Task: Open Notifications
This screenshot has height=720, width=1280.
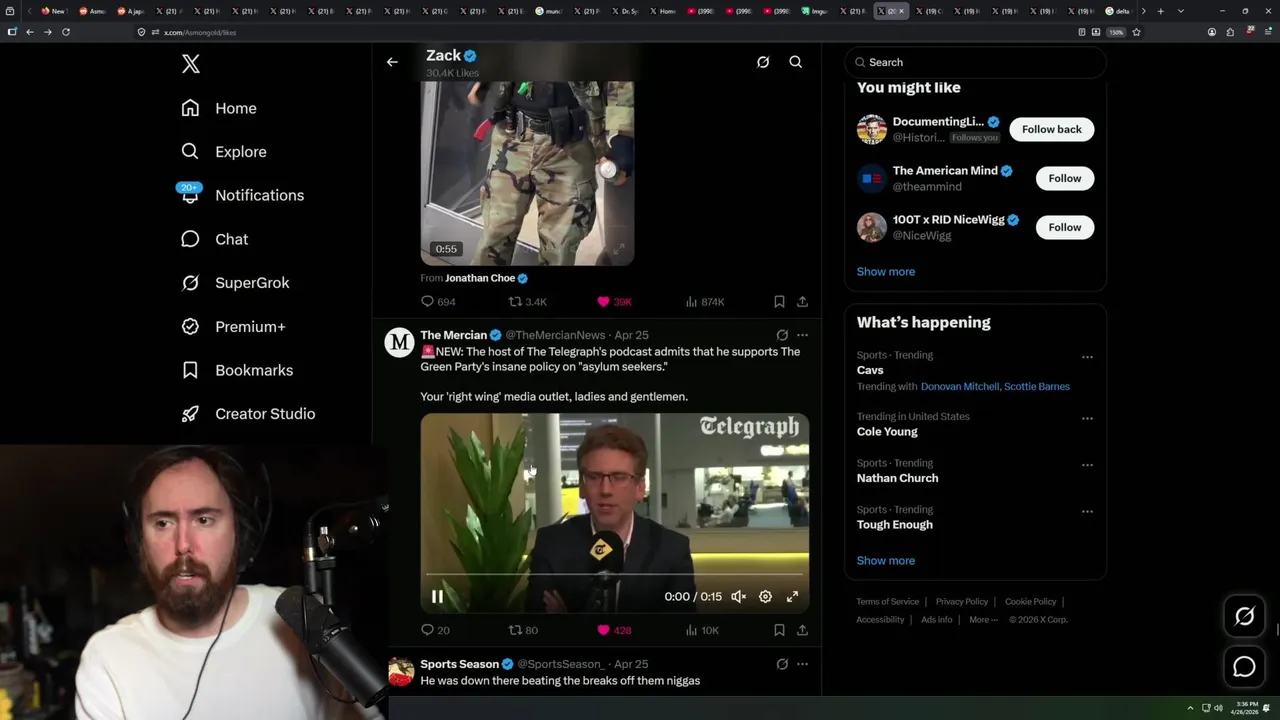Action: 241,195
